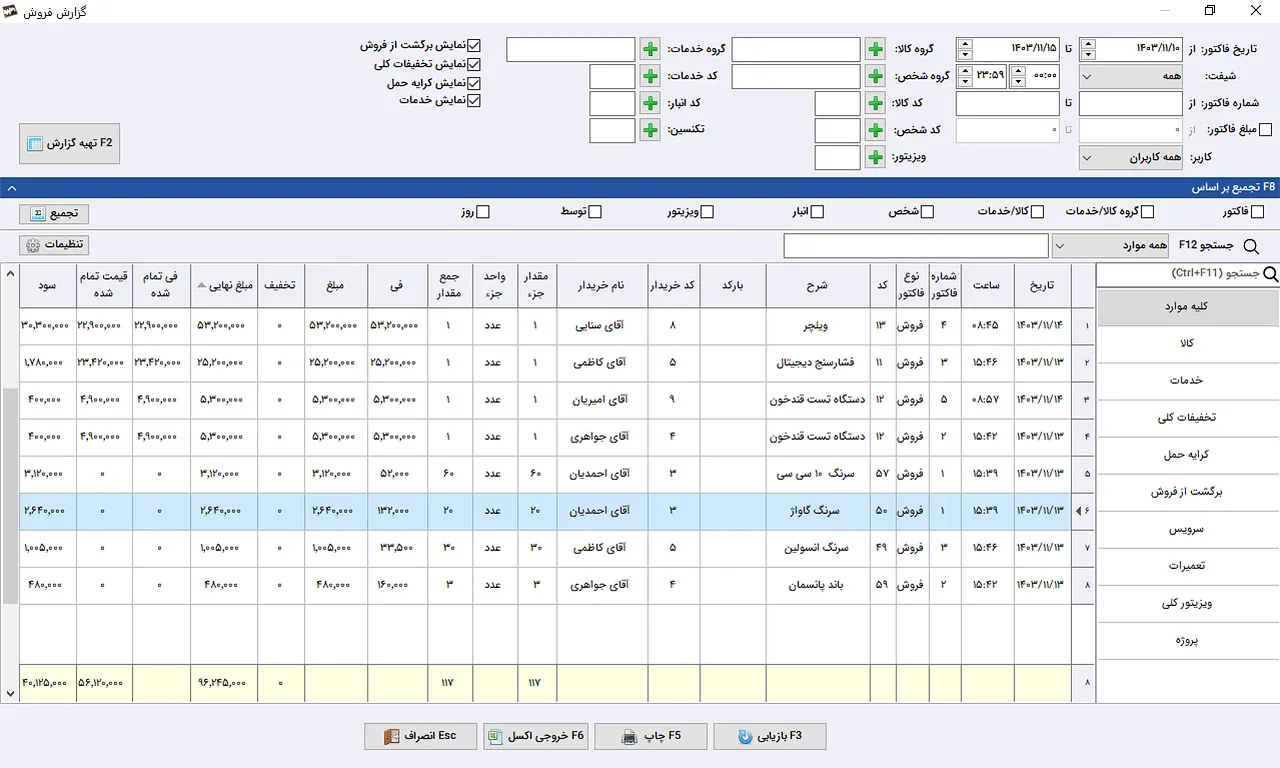
Task: Click the Esc انصراف cancel button
Action: click(421, 736)
